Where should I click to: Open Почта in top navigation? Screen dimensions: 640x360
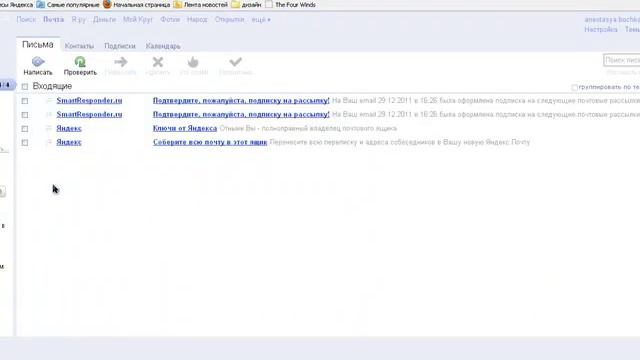[x=53, y=20]
